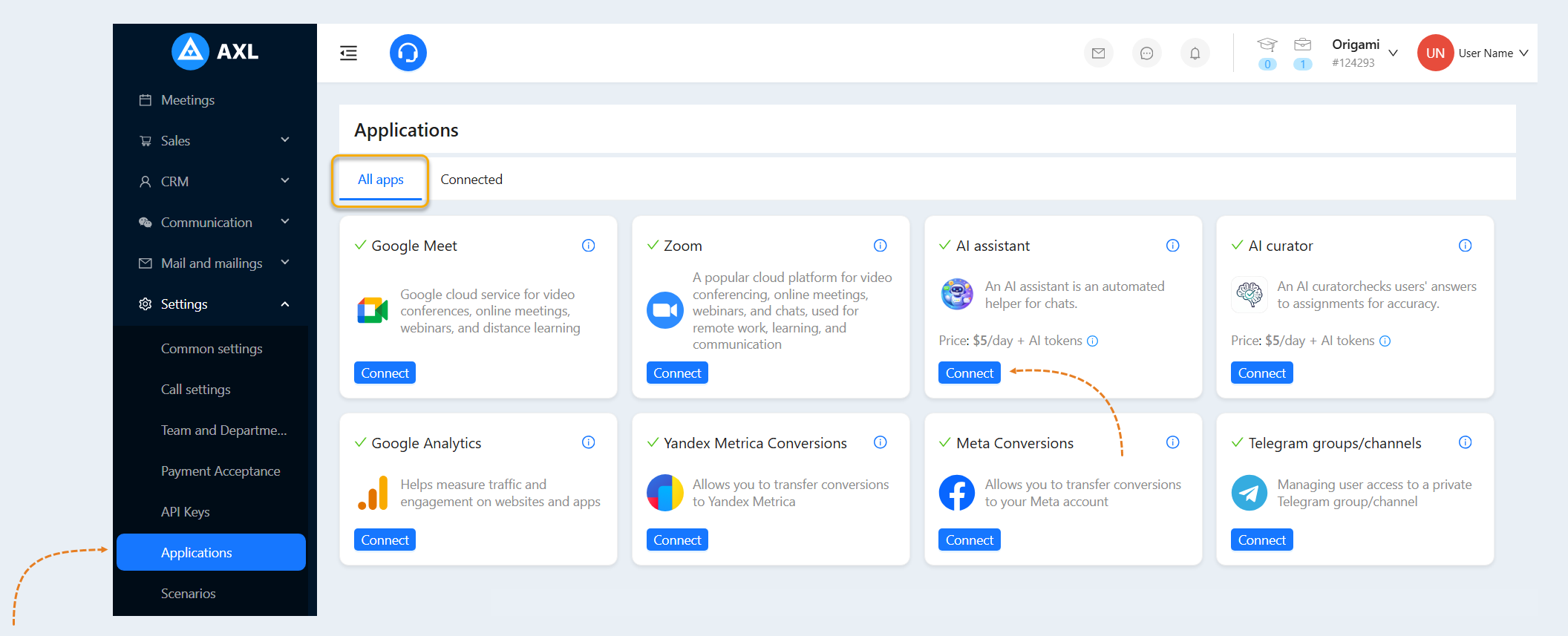1568x636 pixels.
Task: Connect Yandex Metrica Conversions
Action: pos(677,540)
